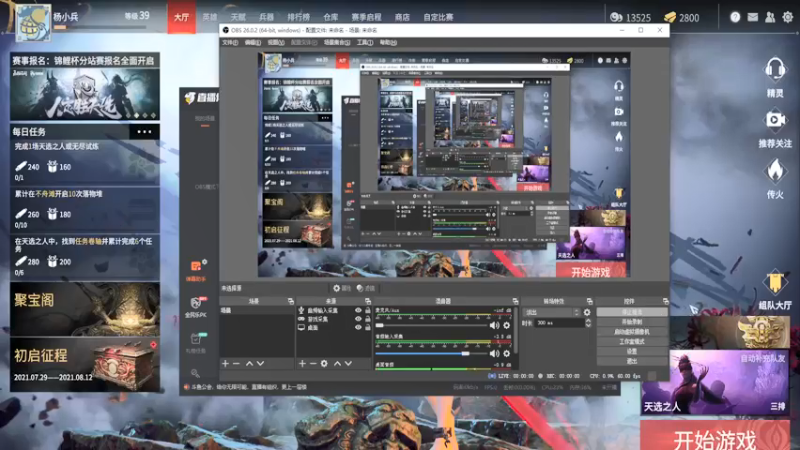Open 传火 flame icon in game sidebar
Screen dimensions: 800x450
775,170
